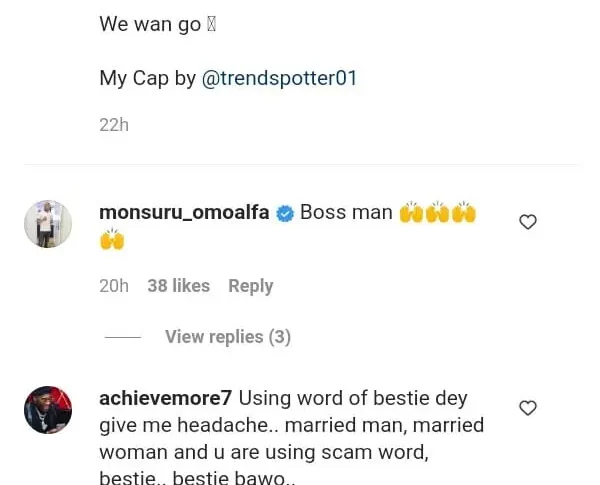Viewport: 600px width, 485px height.
Task: Click the "We wan go" caption line
Action: pyautogui.click(x=150, y=24)
